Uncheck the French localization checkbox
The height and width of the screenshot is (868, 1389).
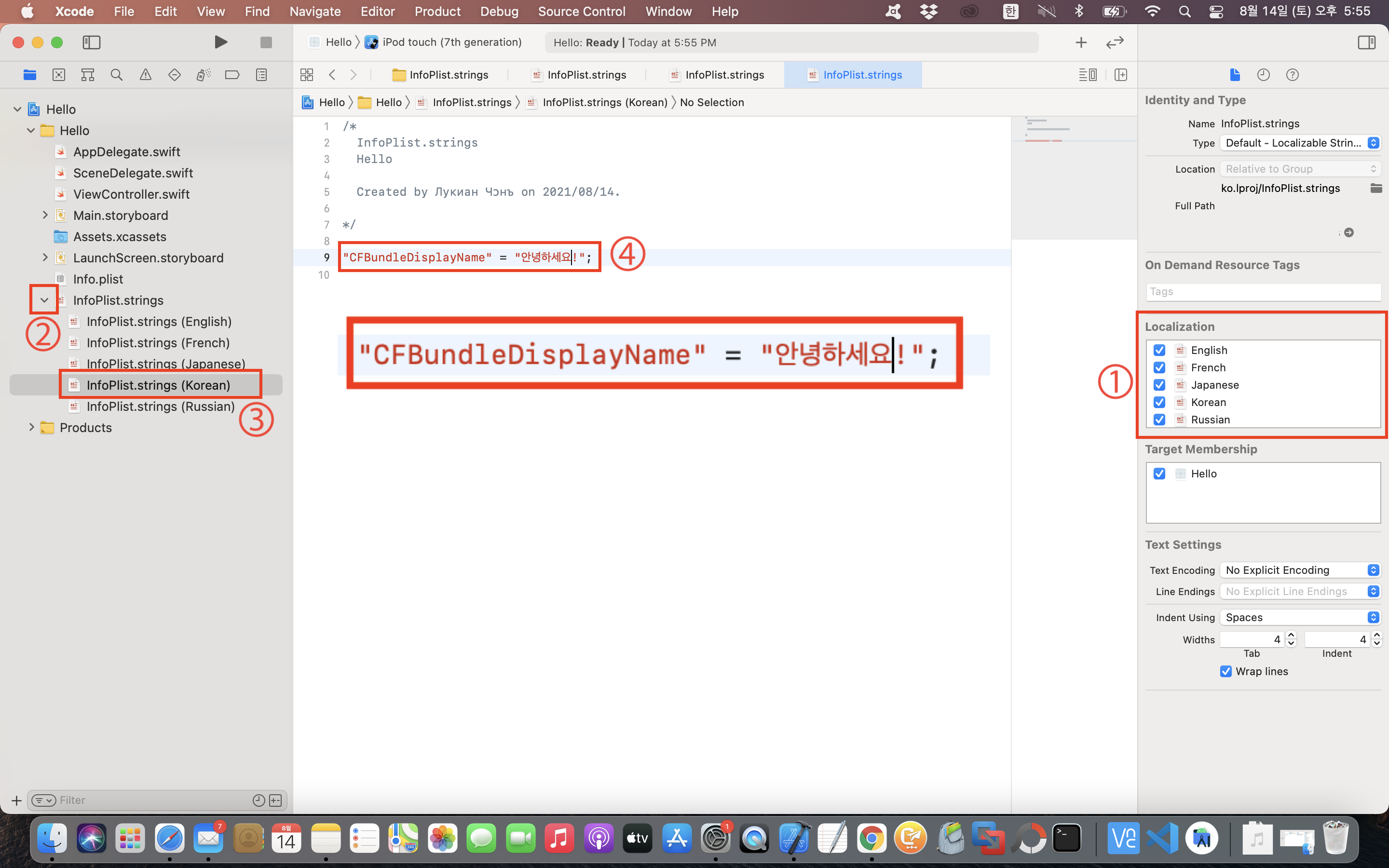point(1159,367)
